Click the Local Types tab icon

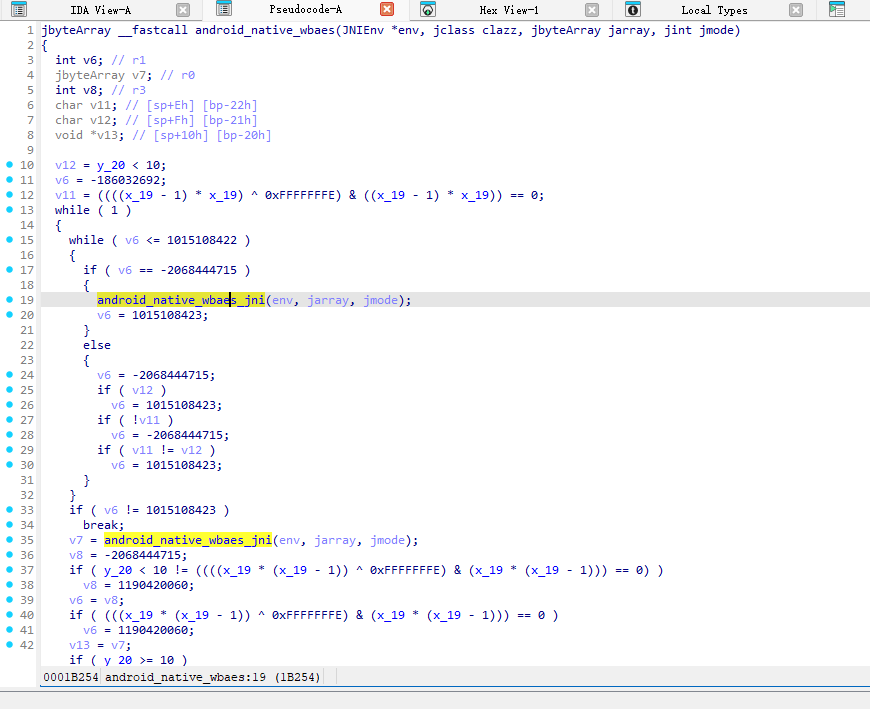pyautogui.click(x=633, y=9)
